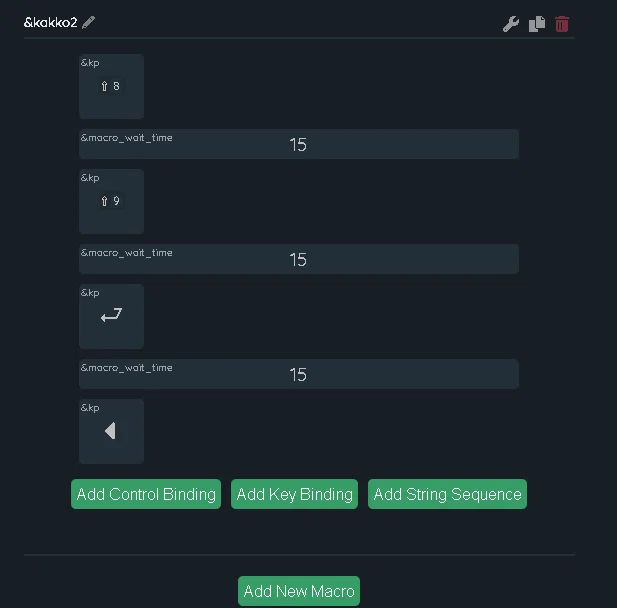617x608 pixels.
Task: Duplicate the &kakko2 macro via copy icon
Action: coord(537,24)
